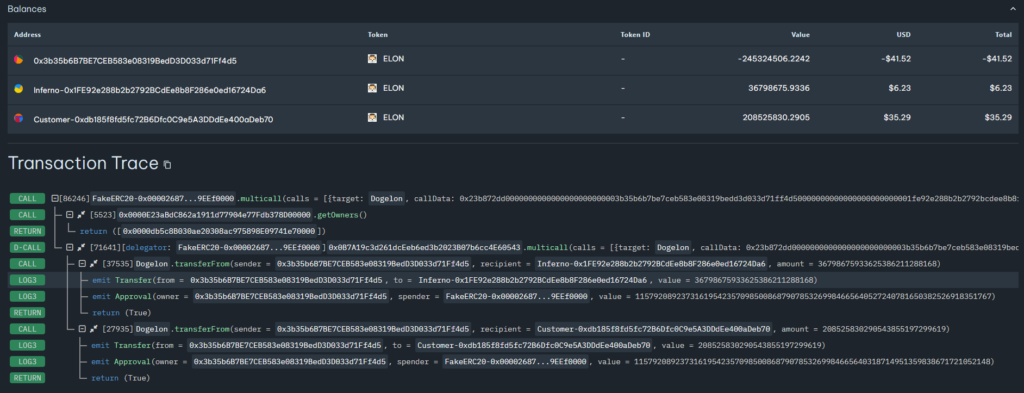The image size is (1024, 393).
Task: Click the Customer address avatar icon
Action: [18, 118]
